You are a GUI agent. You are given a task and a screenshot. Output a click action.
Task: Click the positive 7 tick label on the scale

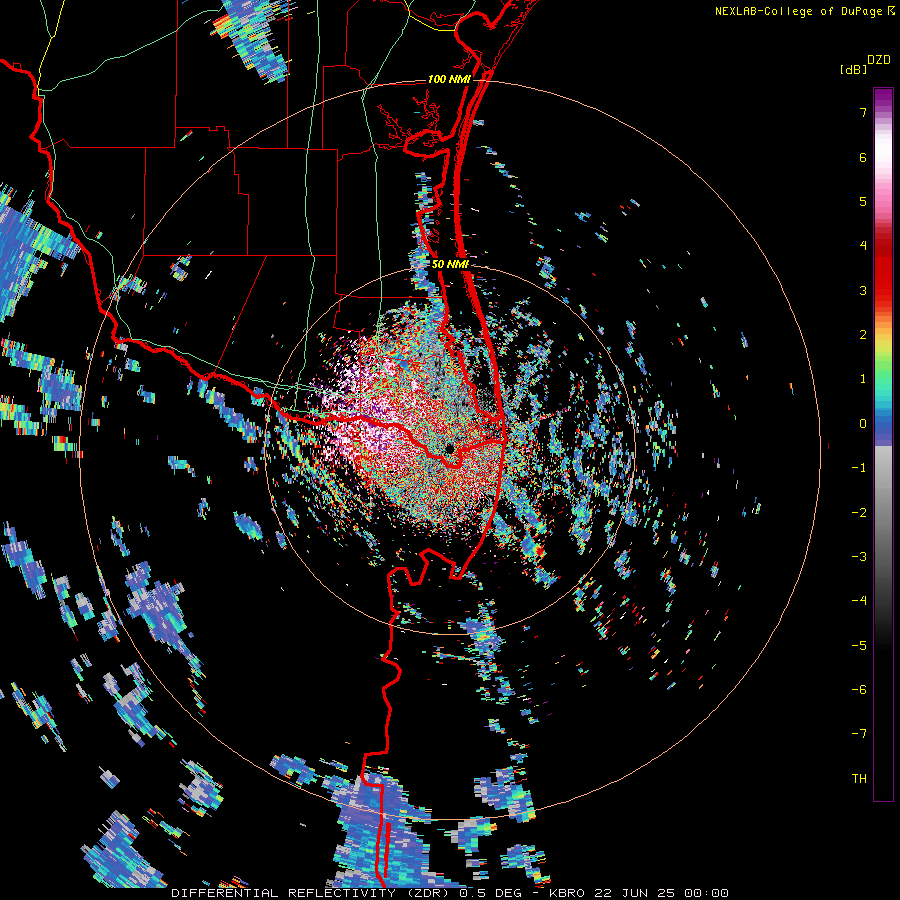click(863, 112)
